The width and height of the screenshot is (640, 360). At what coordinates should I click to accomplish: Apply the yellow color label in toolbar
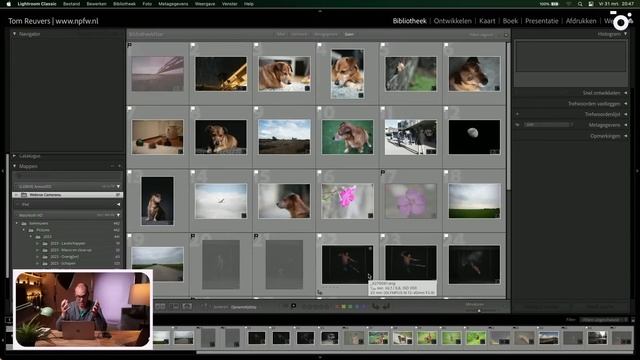point(344,307)
